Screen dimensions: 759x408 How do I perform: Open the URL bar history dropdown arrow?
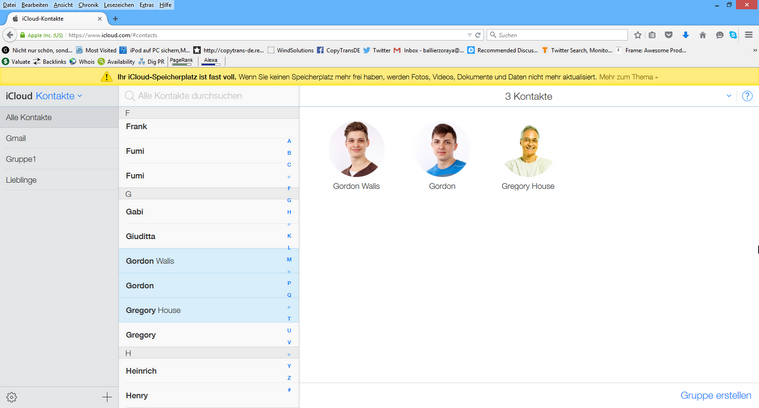(x=469, y=35)
